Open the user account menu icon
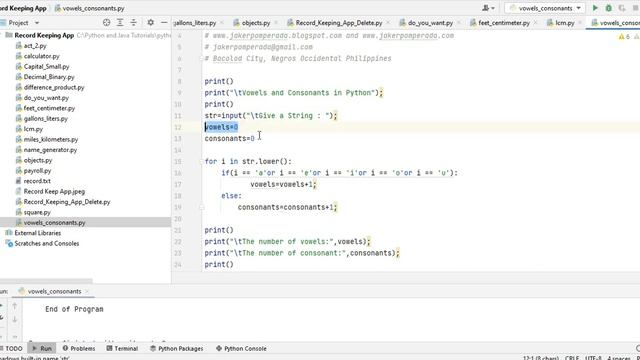This screenshot has height=360, width=640. [x=488, y=8]
